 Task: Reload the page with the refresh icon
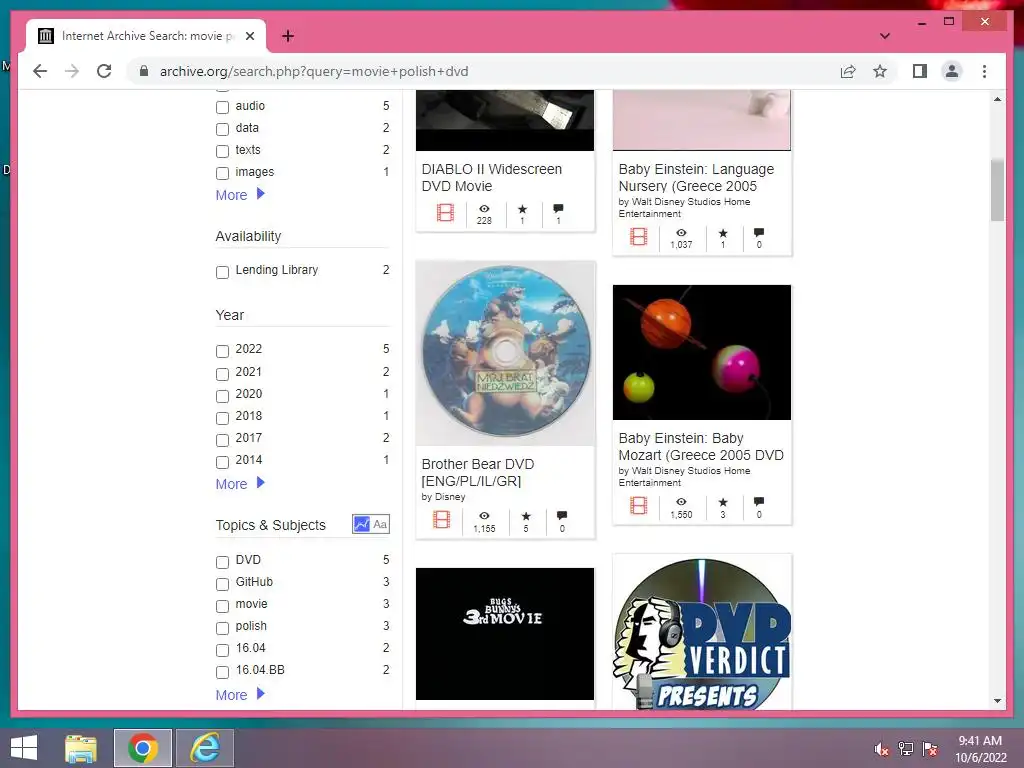point(104,71)
